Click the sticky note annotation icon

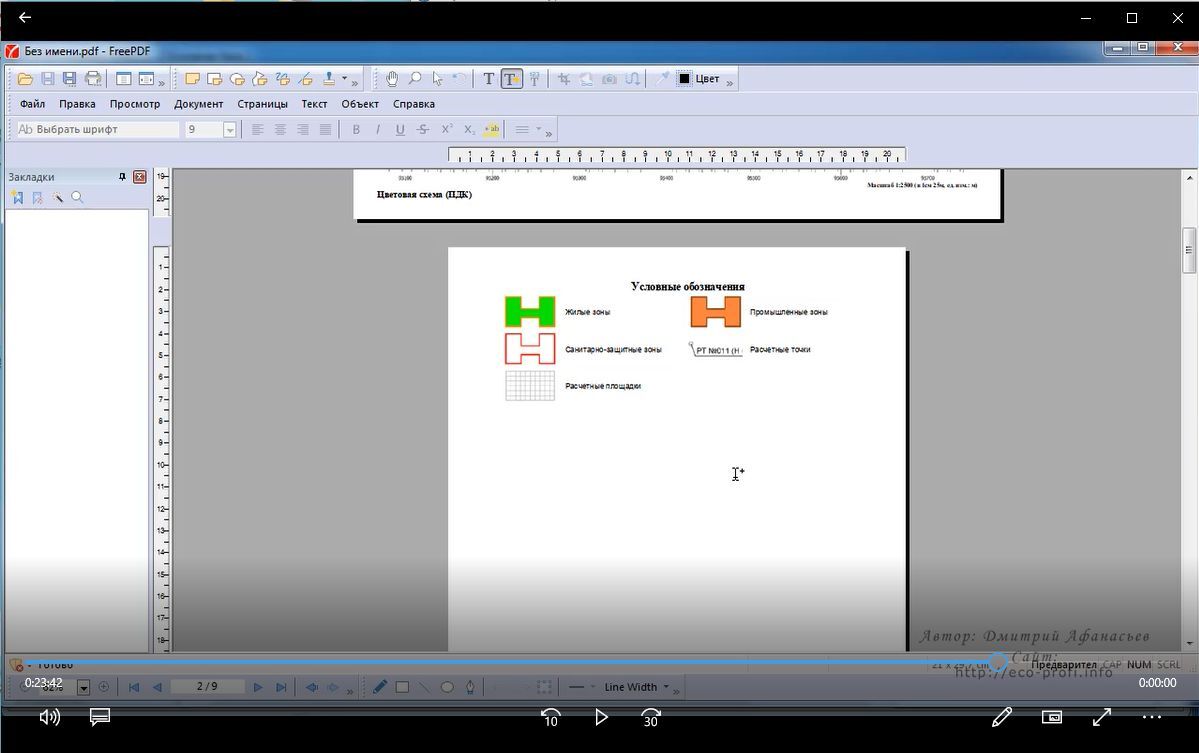(x=193, y=79)
